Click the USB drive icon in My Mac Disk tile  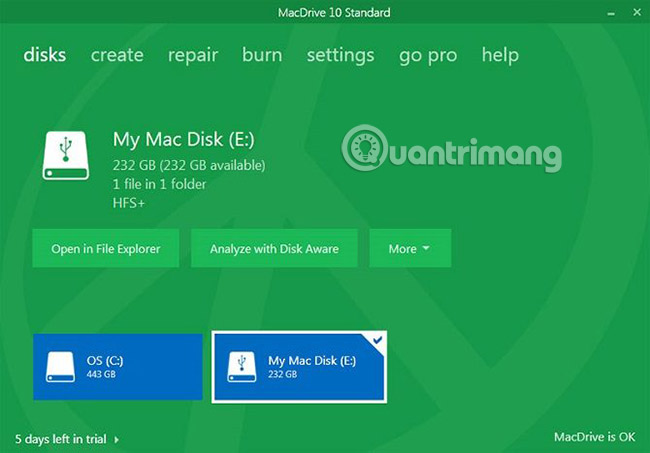242,367
